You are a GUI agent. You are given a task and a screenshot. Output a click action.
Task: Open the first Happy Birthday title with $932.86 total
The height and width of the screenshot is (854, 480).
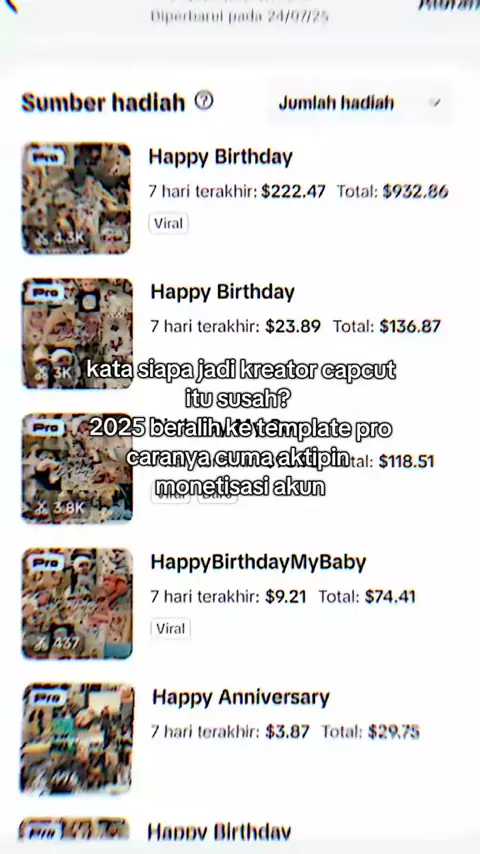click(221, 157)
